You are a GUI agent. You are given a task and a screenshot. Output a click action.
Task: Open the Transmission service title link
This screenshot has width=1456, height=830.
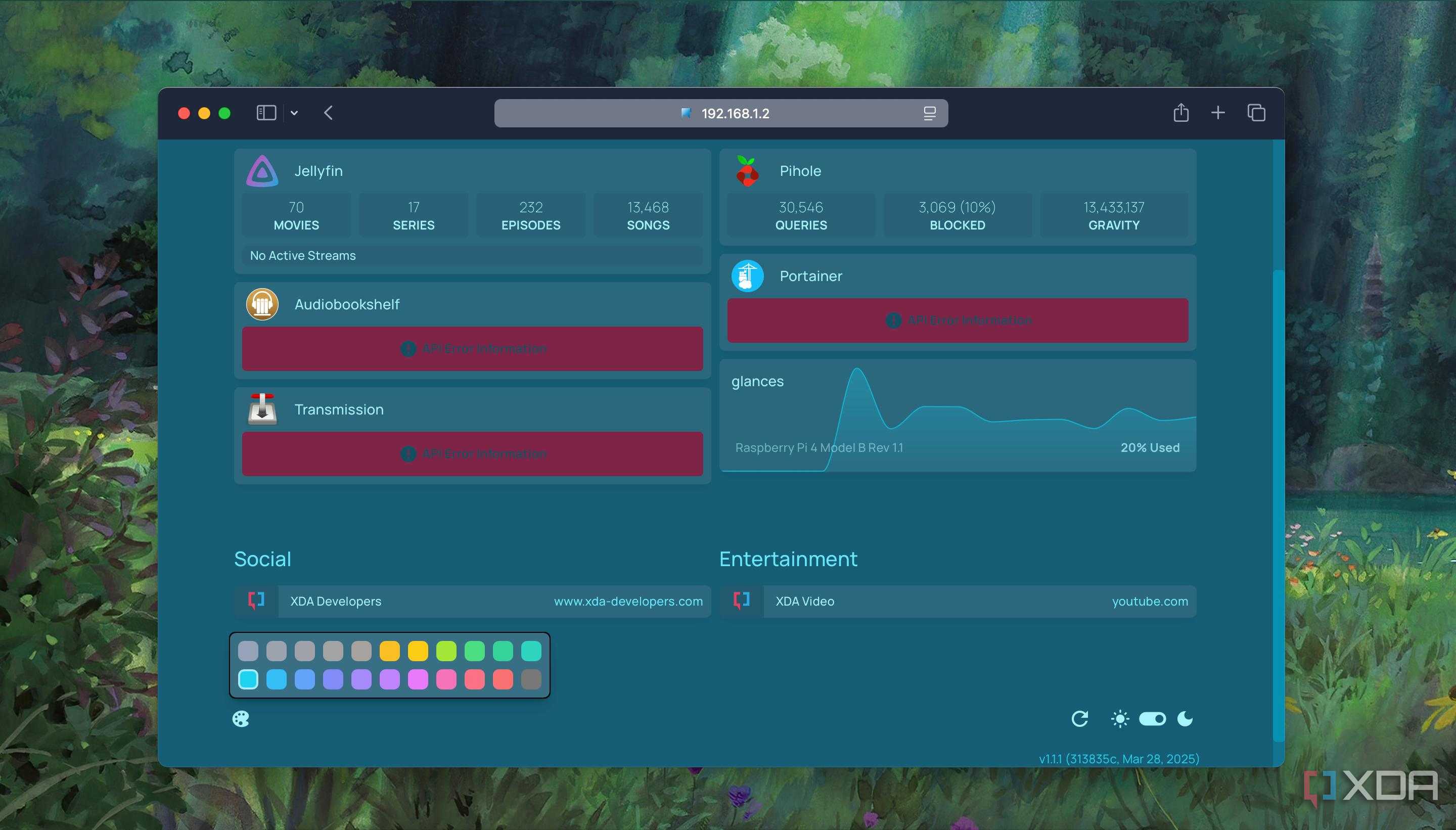[339, 409]
